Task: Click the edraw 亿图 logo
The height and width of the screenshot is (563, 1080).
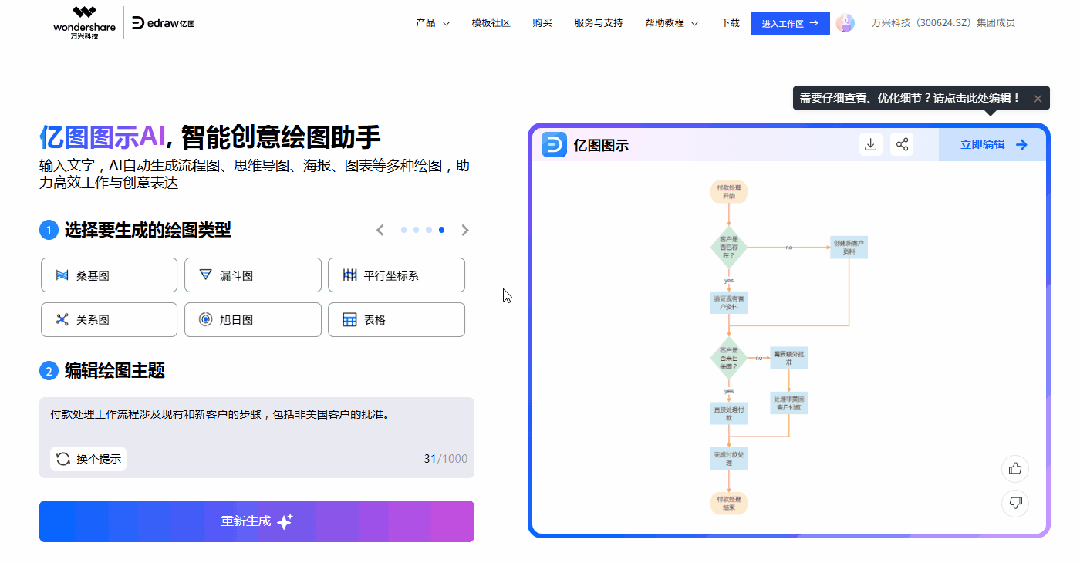Action: (x=163, y=23)
